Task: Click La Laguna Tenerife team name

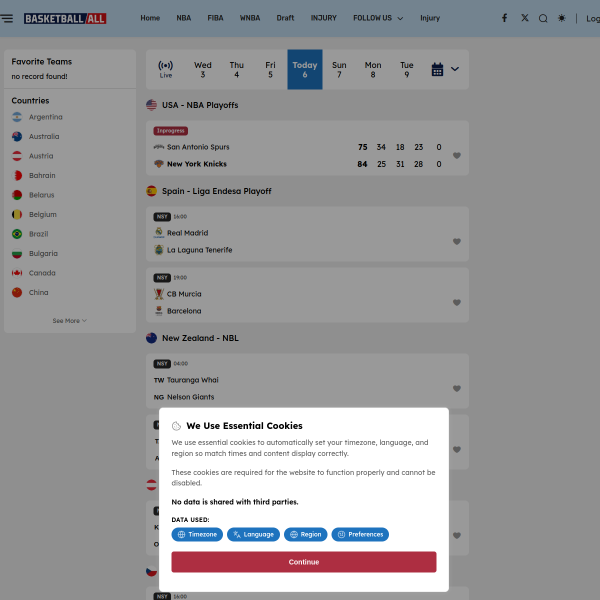Action: pos(199,250)
